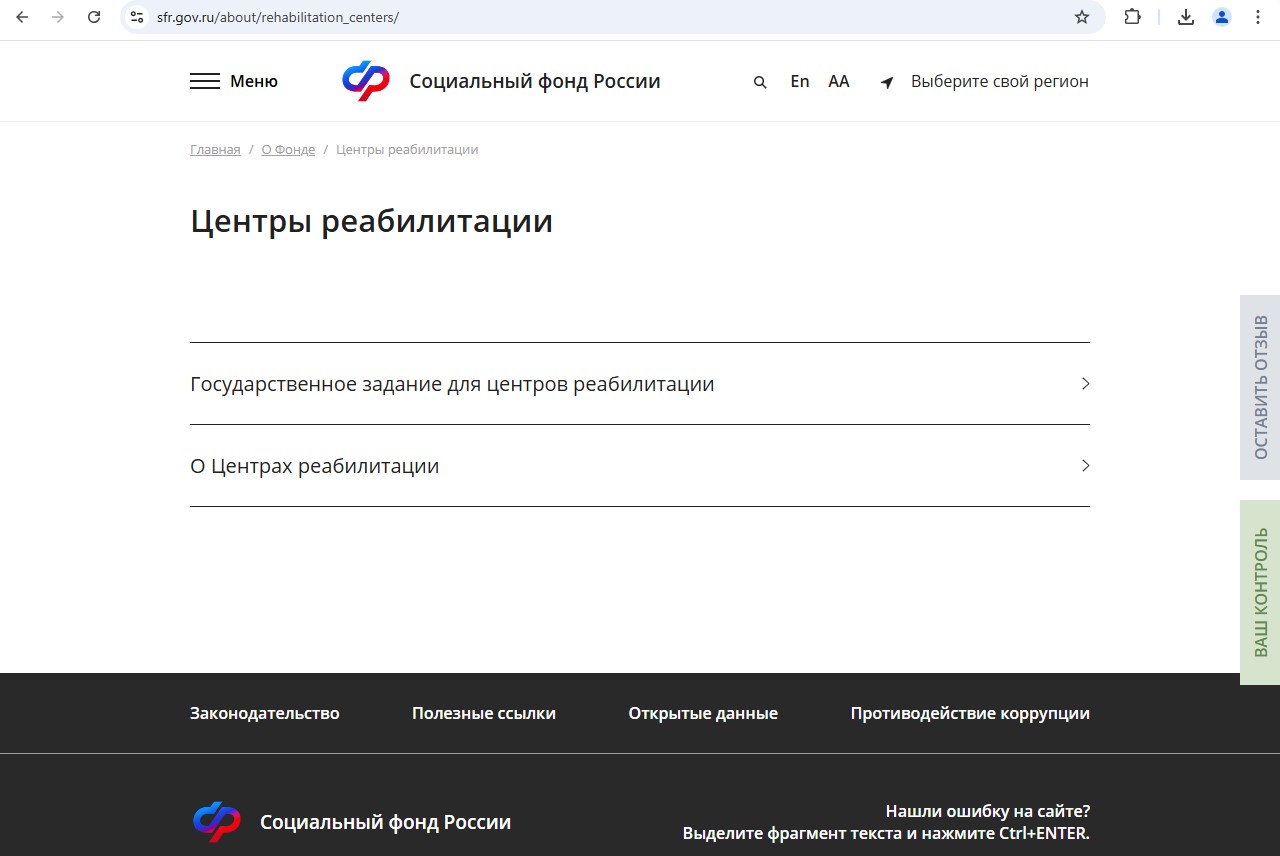Open the browser extensions puzzle icon
Screen dimensions: 1280x856
[1132, 17]
